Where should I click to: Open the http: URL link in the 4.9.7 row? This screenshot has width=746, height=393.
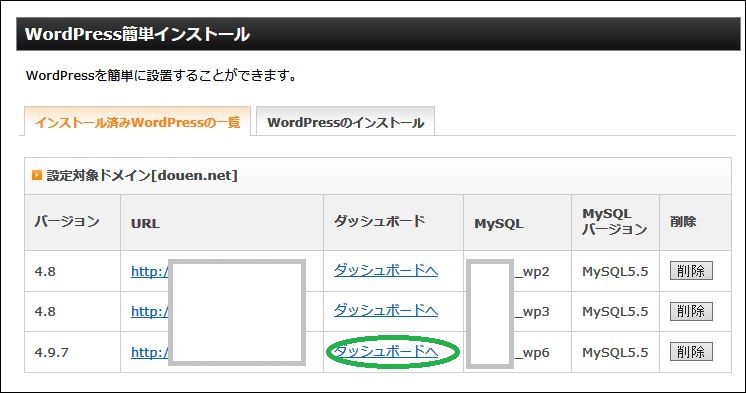[150, 352]
